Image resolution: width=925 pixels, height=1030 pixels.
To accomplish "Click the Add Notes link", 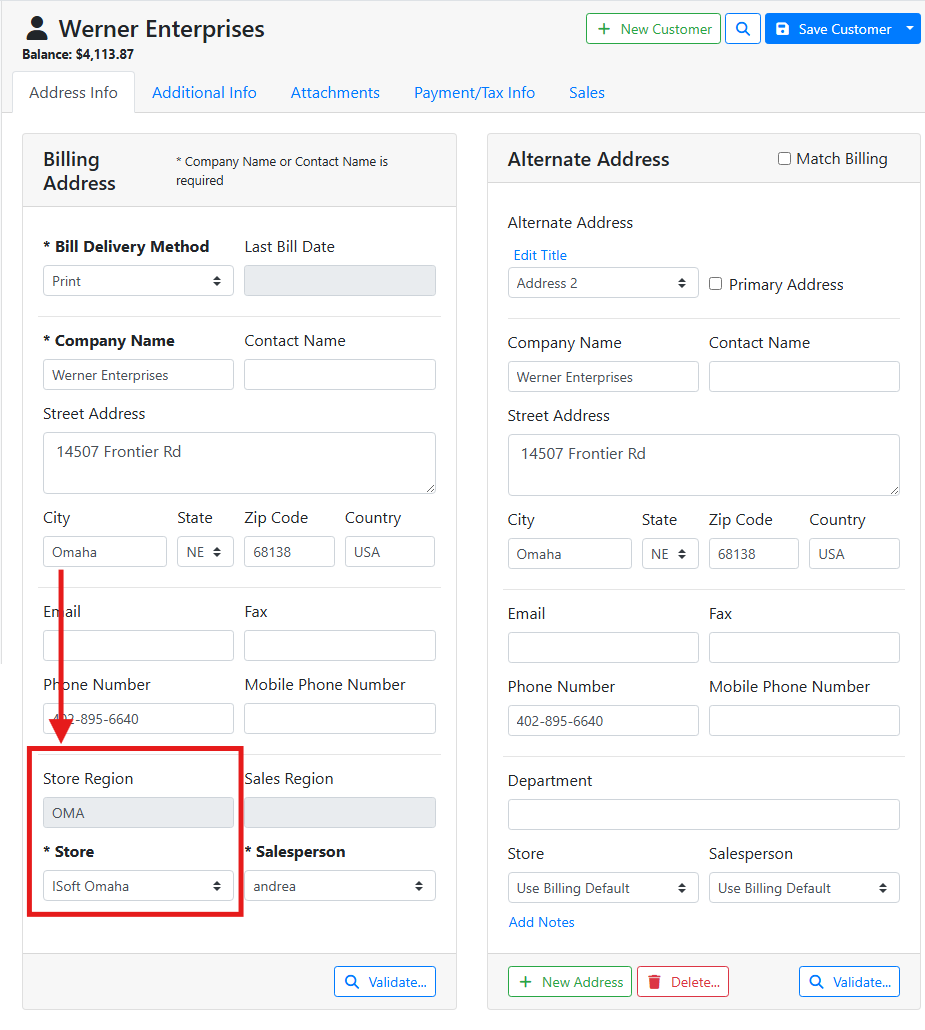I will pyautogui.click(x=541, y=922).
